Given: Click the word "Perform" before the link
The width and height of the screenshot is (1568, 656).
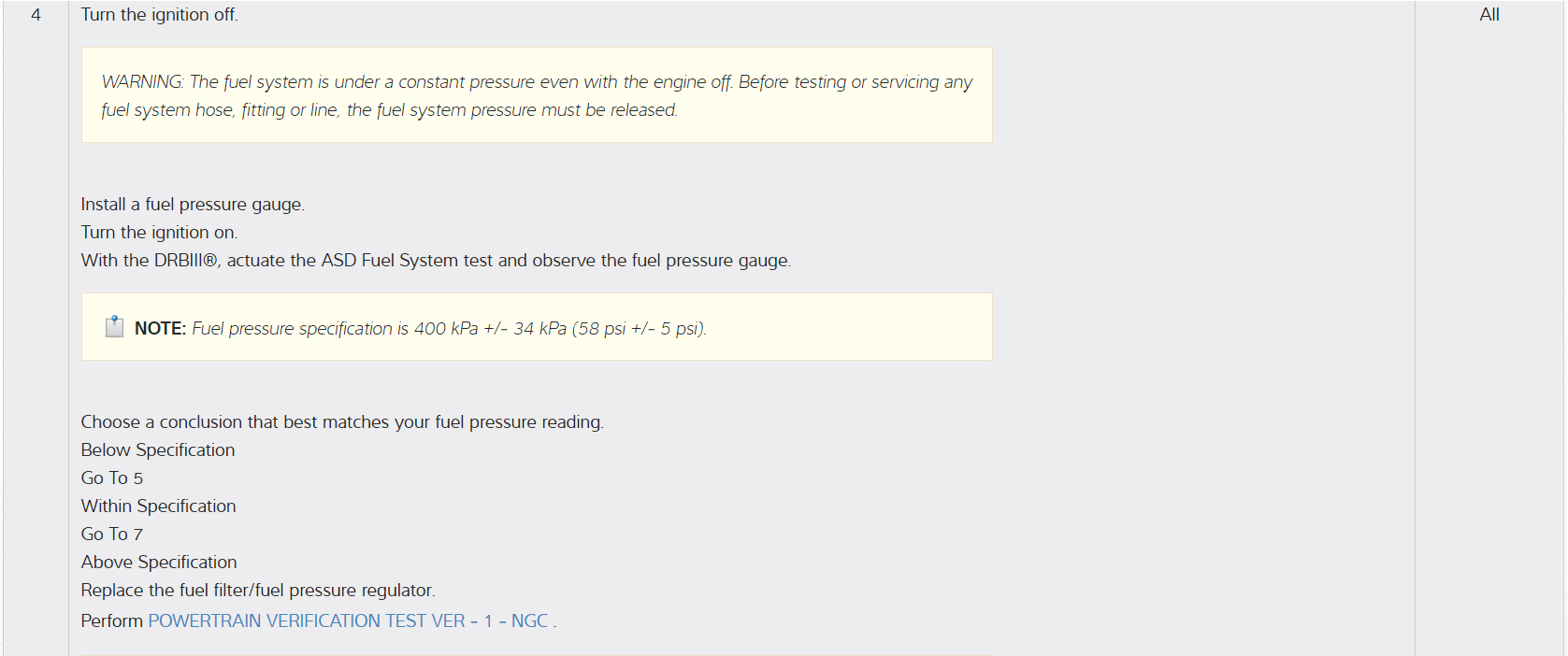Looking at the screenshot, I should pyautogui.click(x=111, y=621).
